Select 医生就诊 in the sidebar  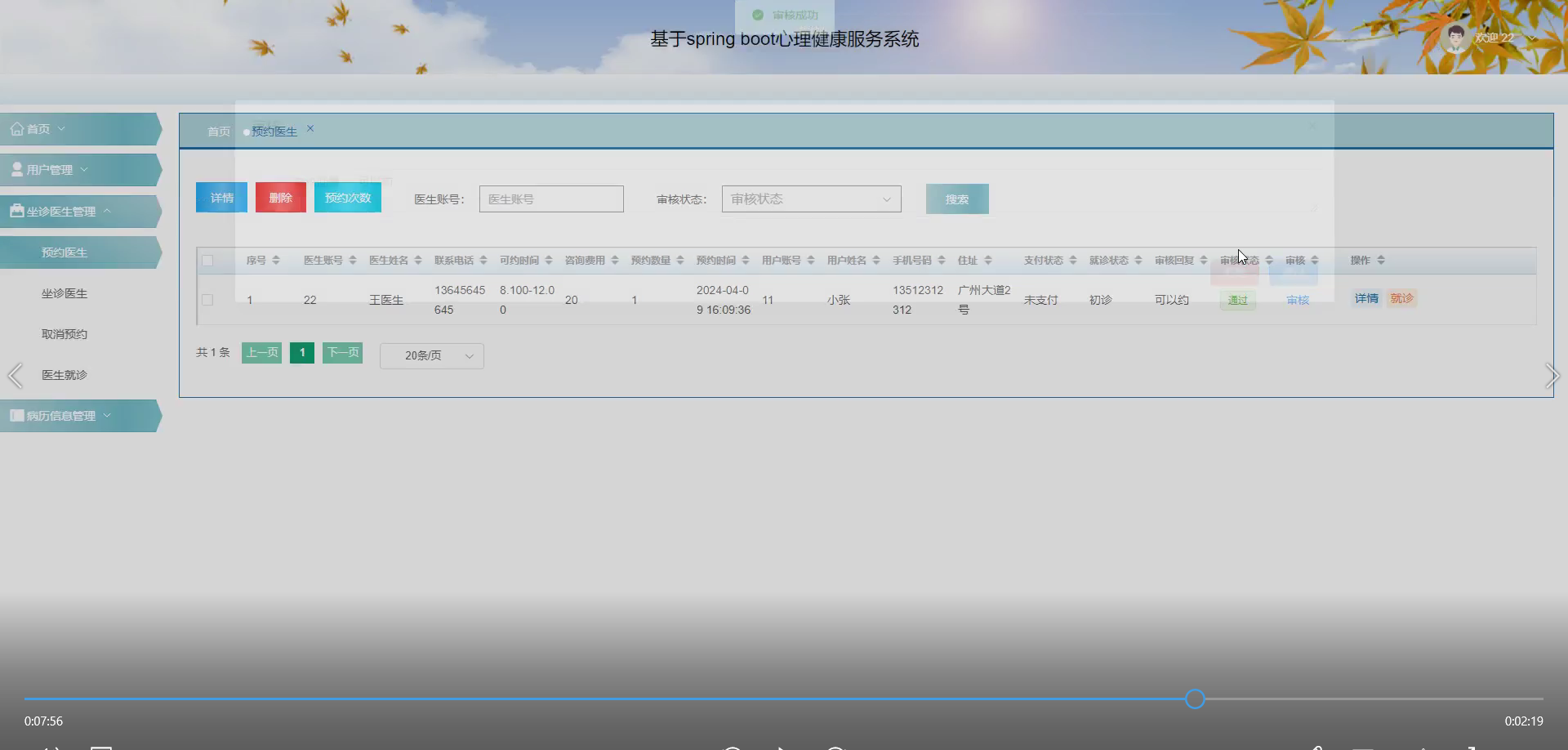pos(65,375)
